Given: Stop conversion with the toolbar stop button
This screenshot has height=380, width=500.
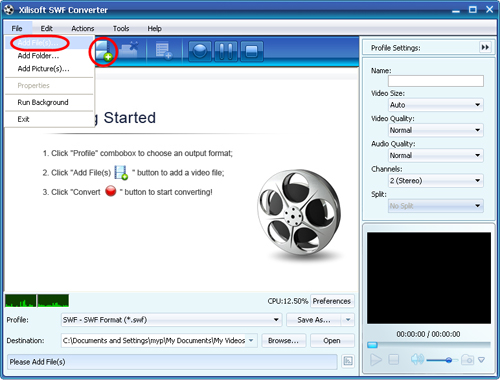Looking at the screenshot, I should pos(252,51).
